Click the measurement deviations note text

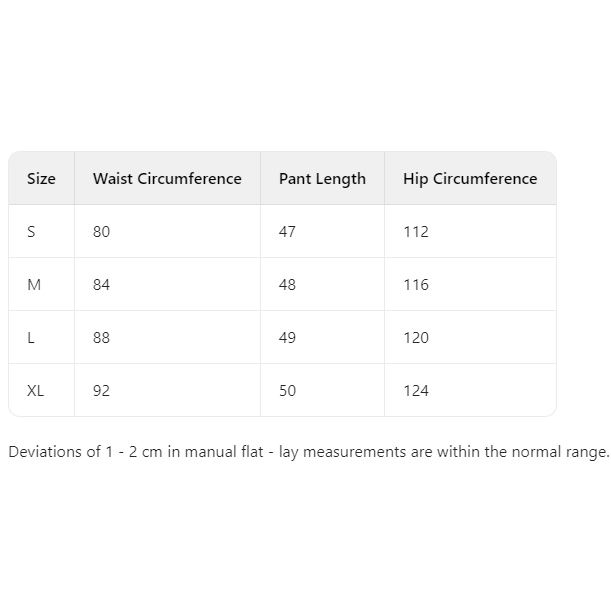[308, 452]
